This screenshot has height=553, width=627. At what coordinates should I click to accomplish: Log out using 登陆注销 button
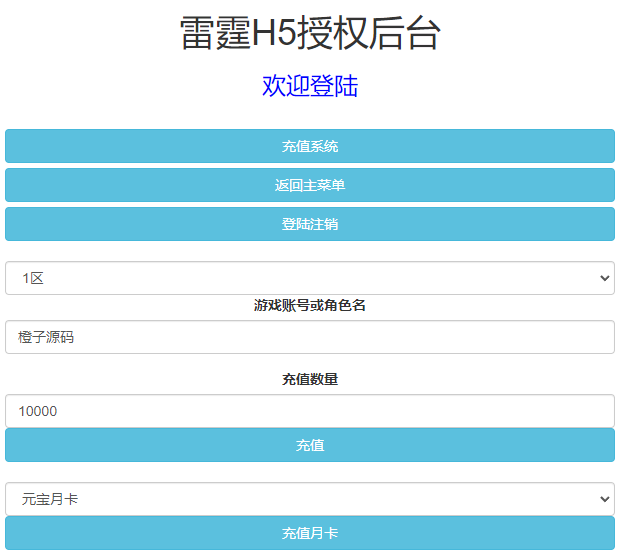click(310, 224)
